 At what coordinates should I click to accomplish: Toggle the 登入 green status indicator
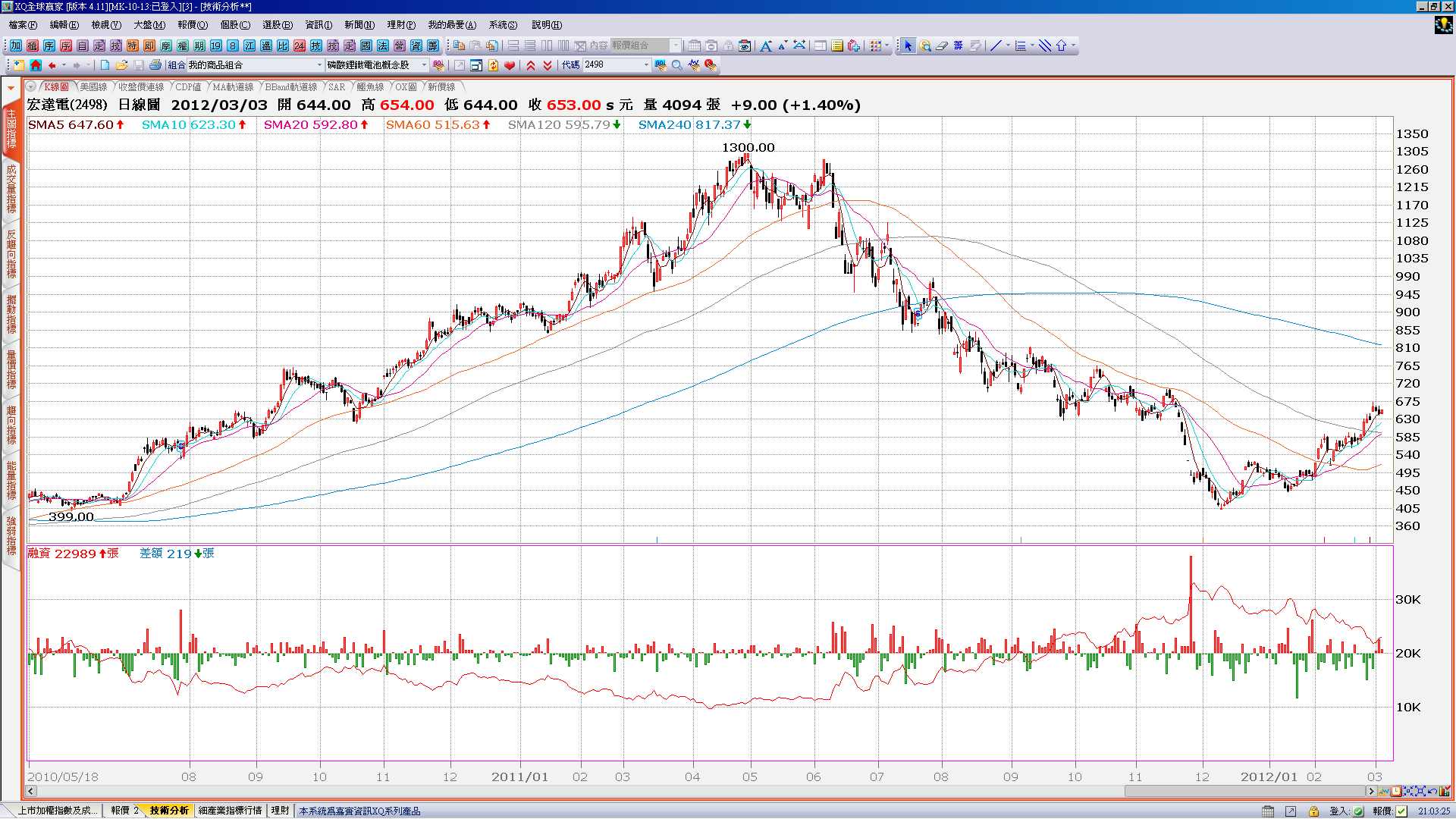click(1358, 811)
